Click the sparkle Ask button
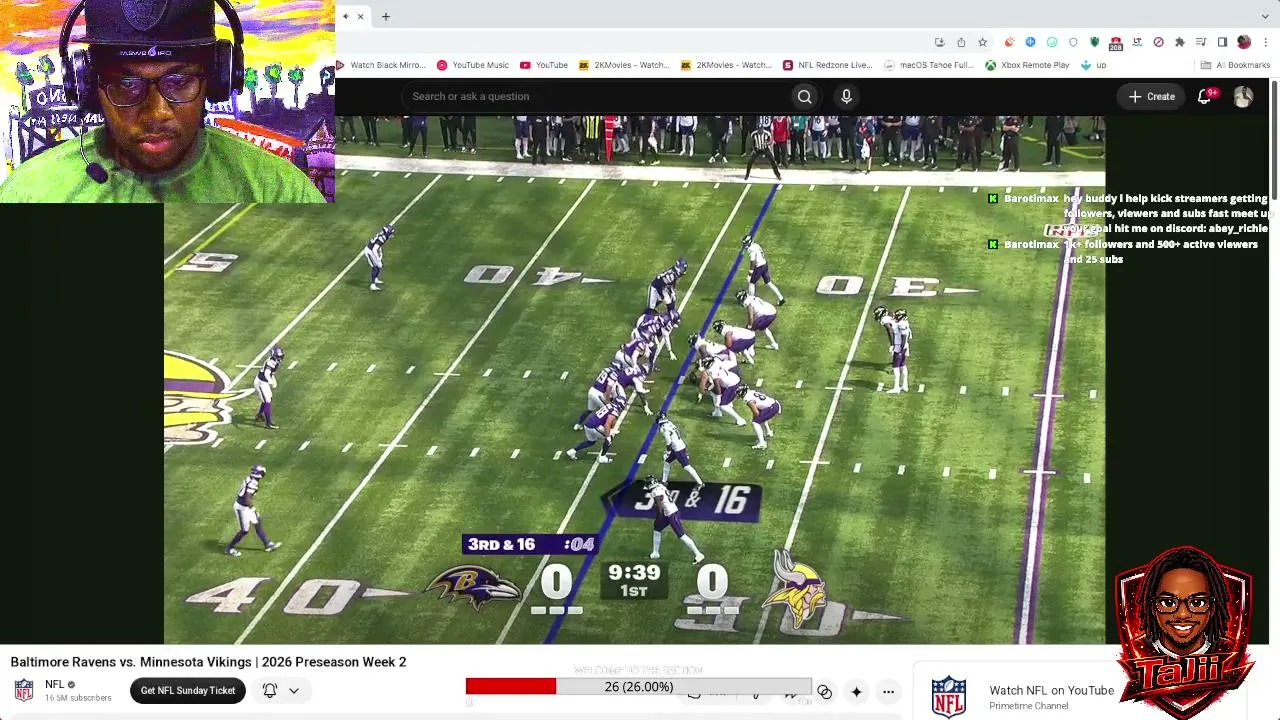1280x720 pixels. pyautogui.click(x=856, y=692)
